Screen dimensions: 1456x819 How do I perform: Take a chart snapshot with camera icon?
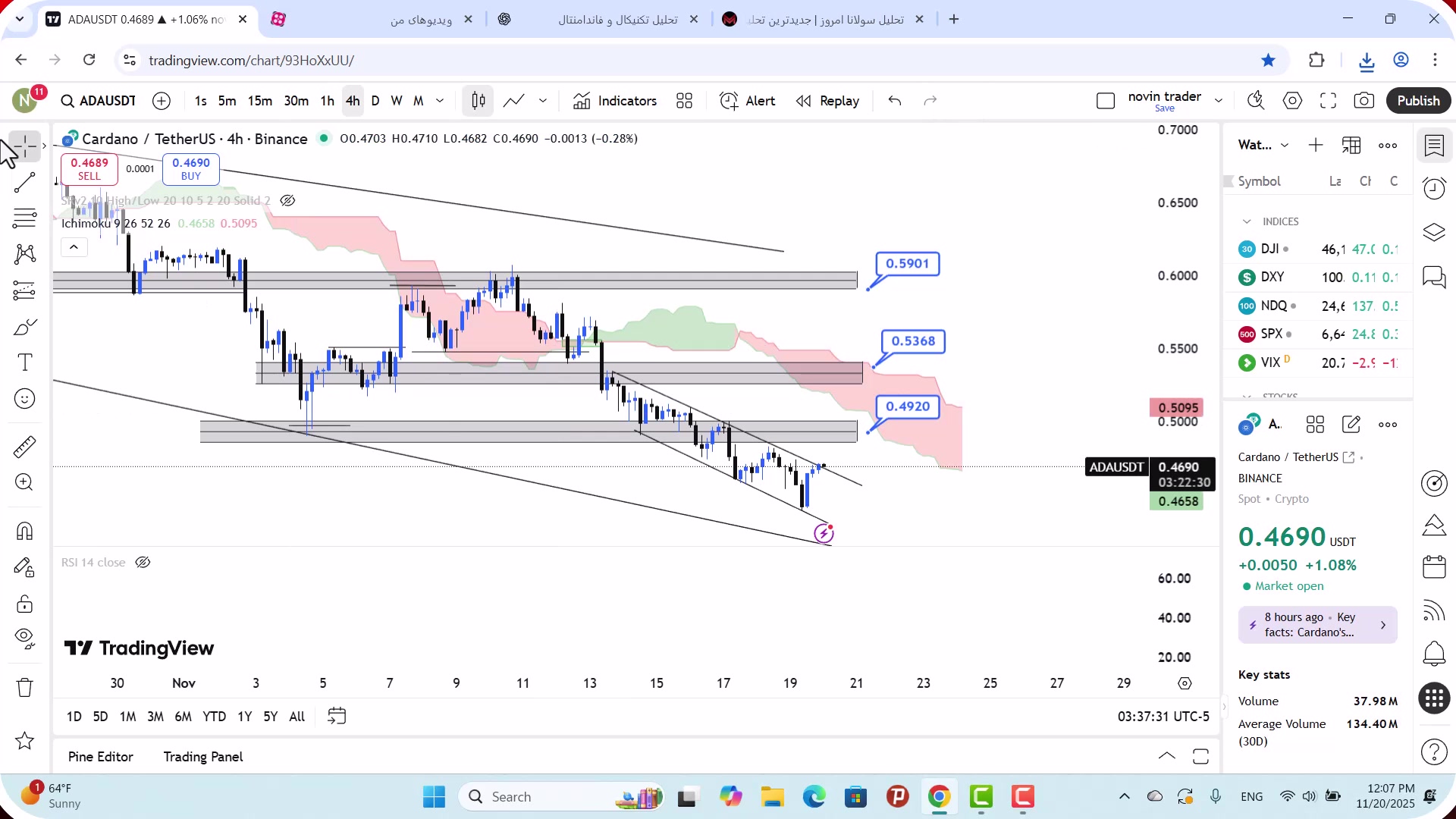click(1363, 101)
